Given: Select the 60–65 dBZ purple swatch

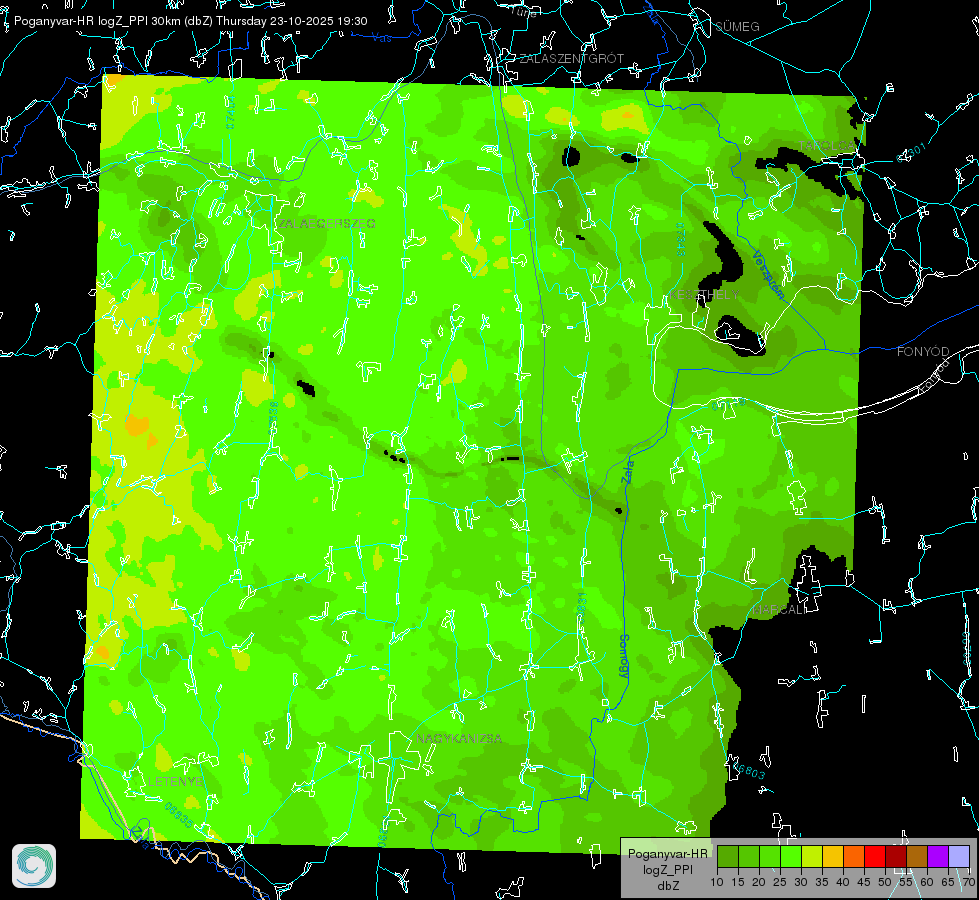Looking at the screenshot, I should 937,856.
